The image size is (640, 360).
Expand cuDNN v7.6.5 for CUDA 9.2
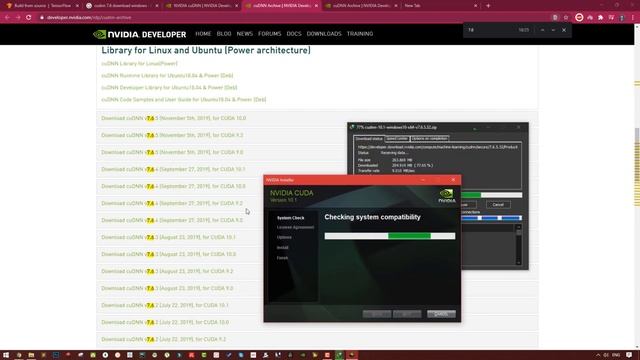[x=172, y=135]
